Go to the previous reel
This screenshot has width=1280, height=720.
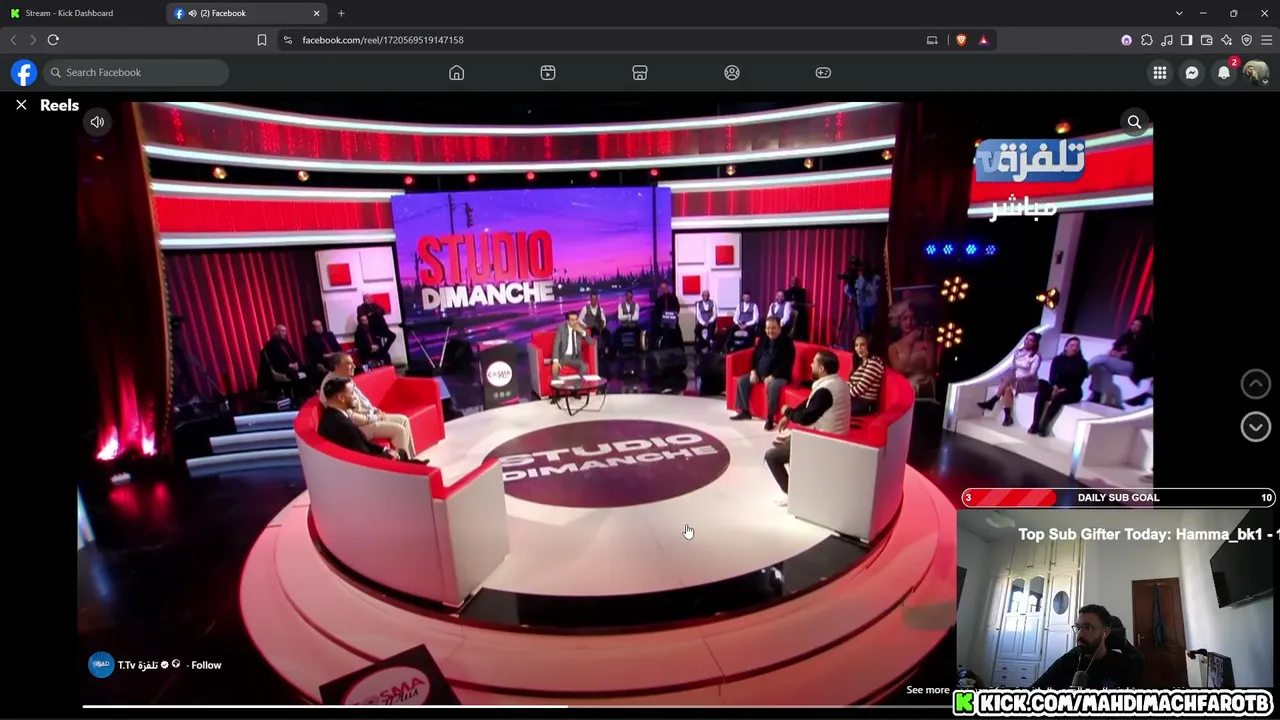pos(1256,383)
